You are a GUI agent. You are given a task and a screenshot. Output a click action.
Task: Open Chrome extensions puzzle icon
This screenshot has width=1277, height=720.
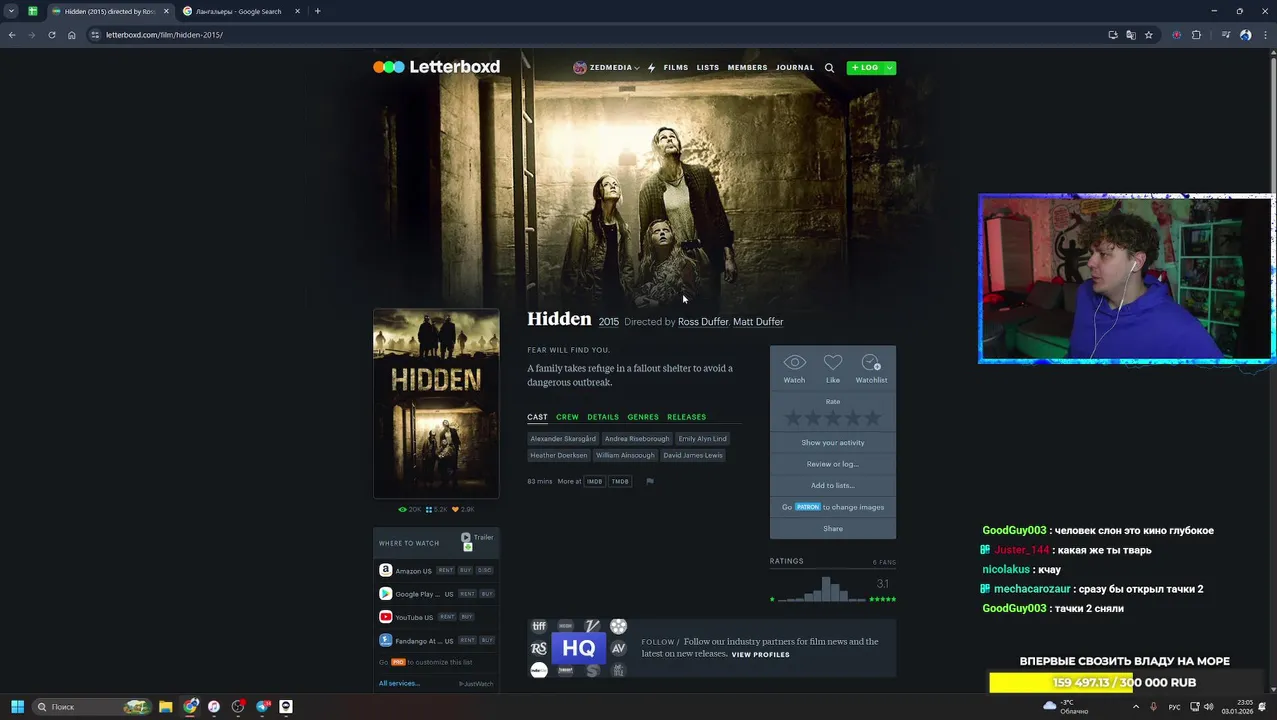point(1196,35)
